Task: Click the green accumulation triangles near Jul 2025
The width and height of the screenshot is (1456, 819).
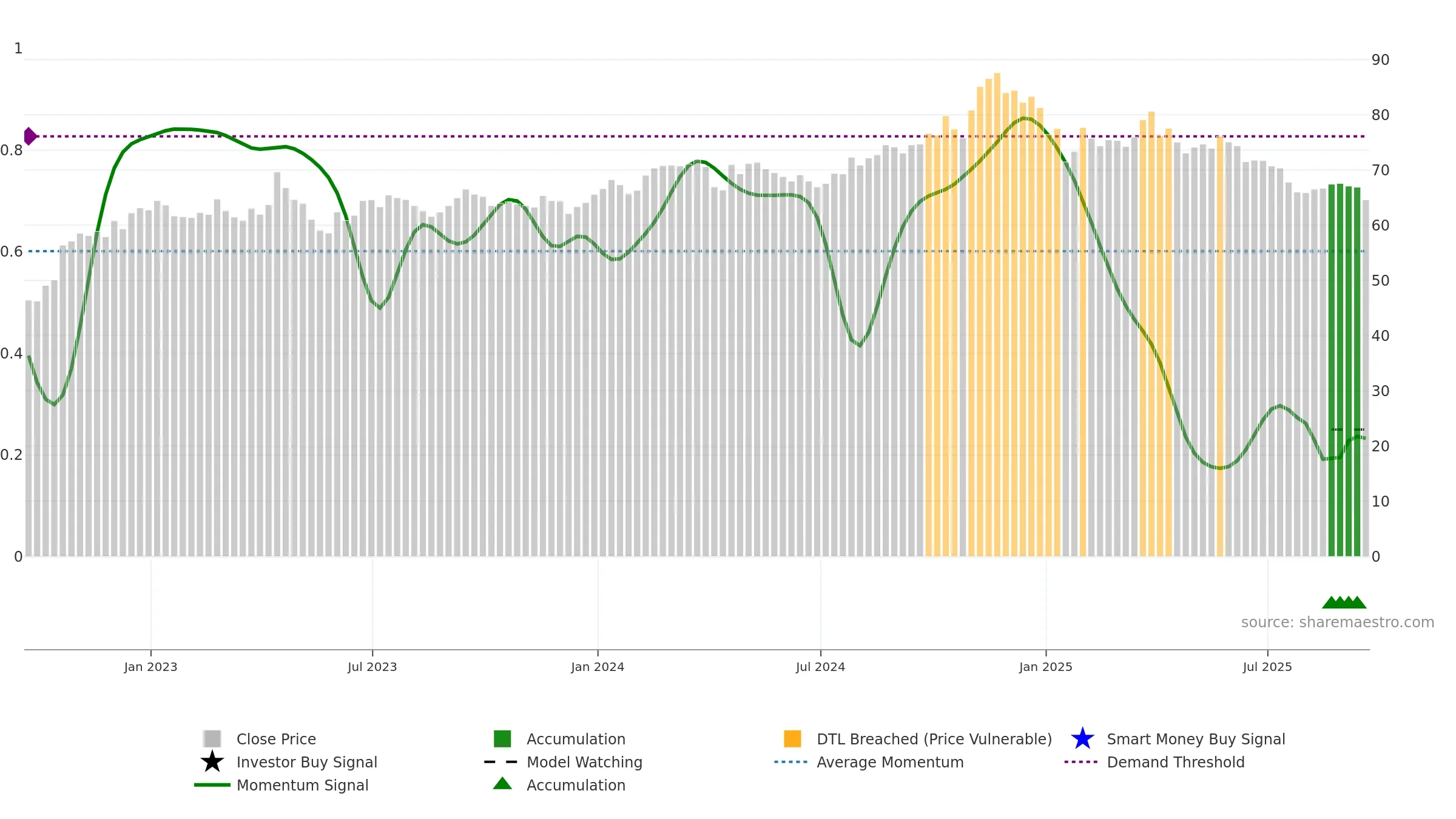Action: 1344,602
